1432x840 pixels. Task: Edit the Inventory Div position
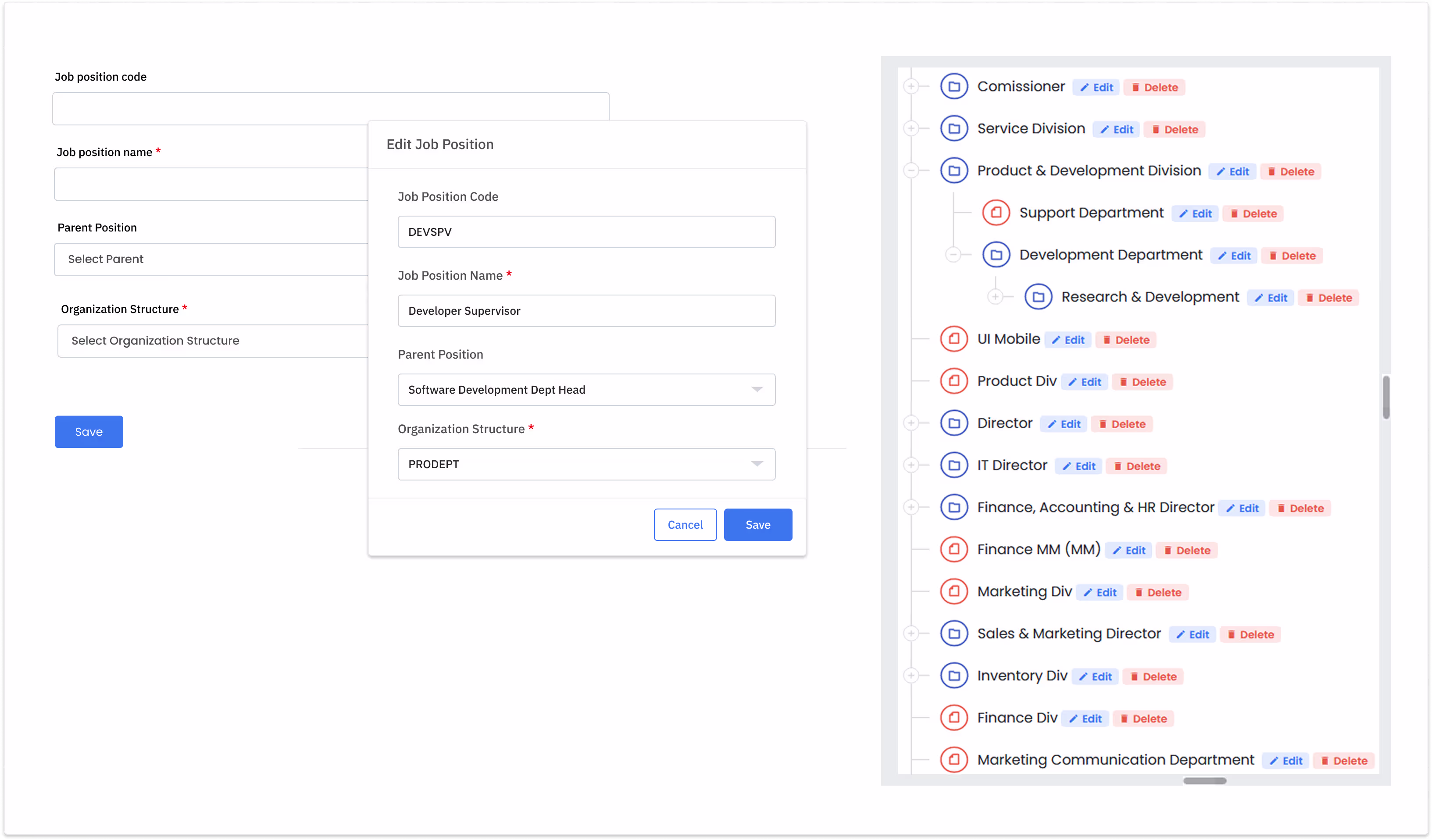[x=1095, y=676]
